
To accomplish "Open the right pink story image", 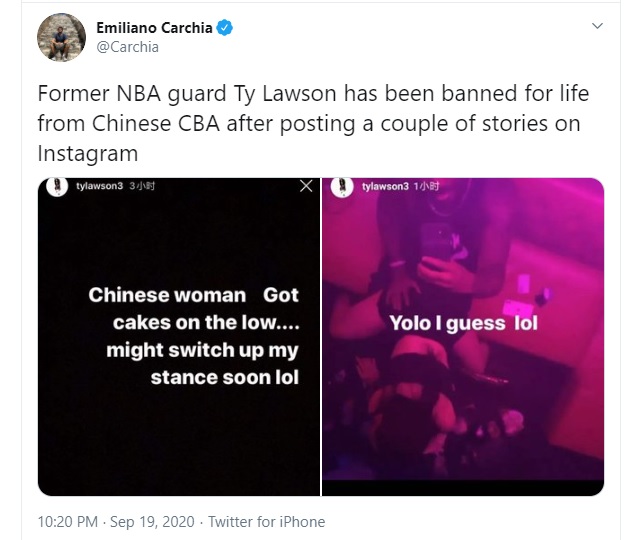I will (463, 337).
